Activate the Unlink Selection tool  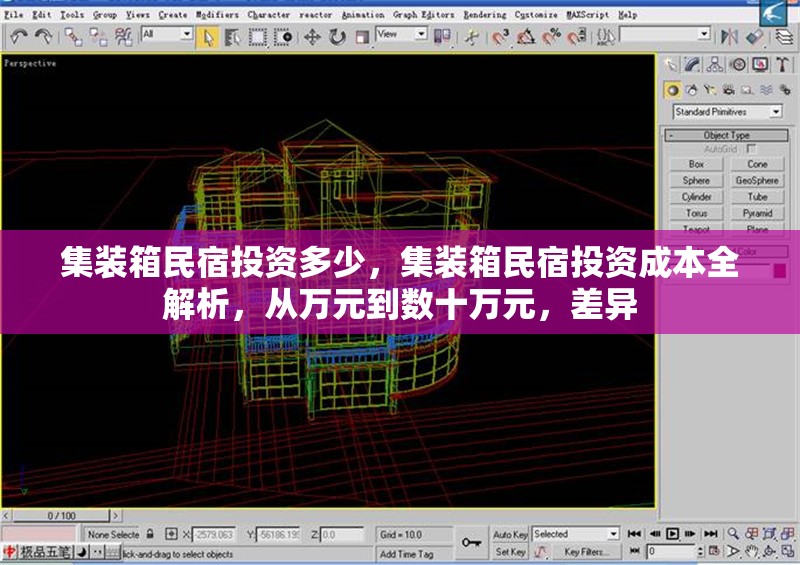pos(98,37)
